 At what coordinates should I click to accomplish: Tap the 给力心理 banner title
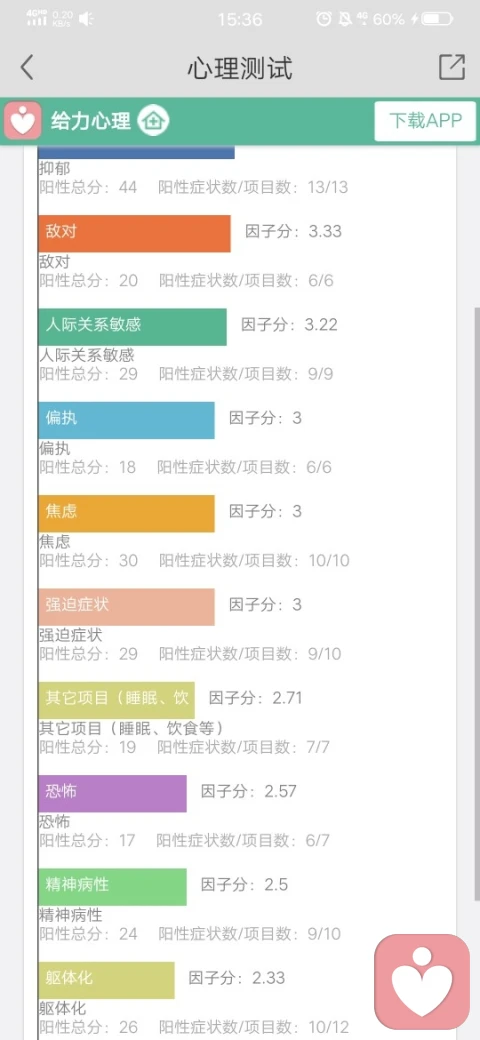[91, 121]
